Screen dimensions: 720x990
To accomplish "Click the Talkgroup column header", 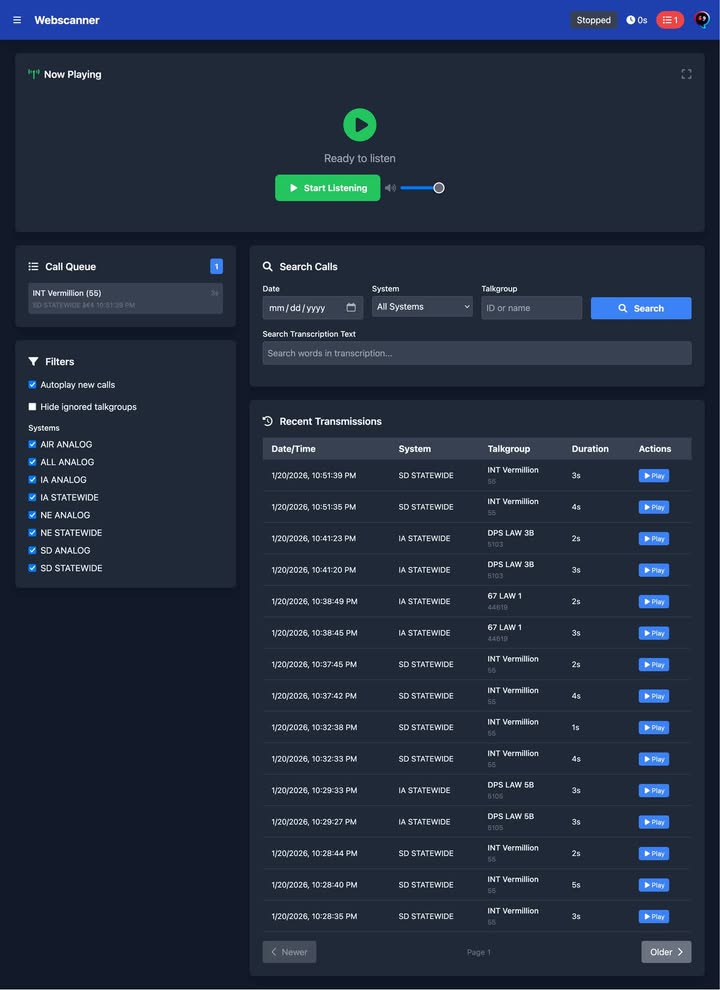I will [x=508, y=449].
